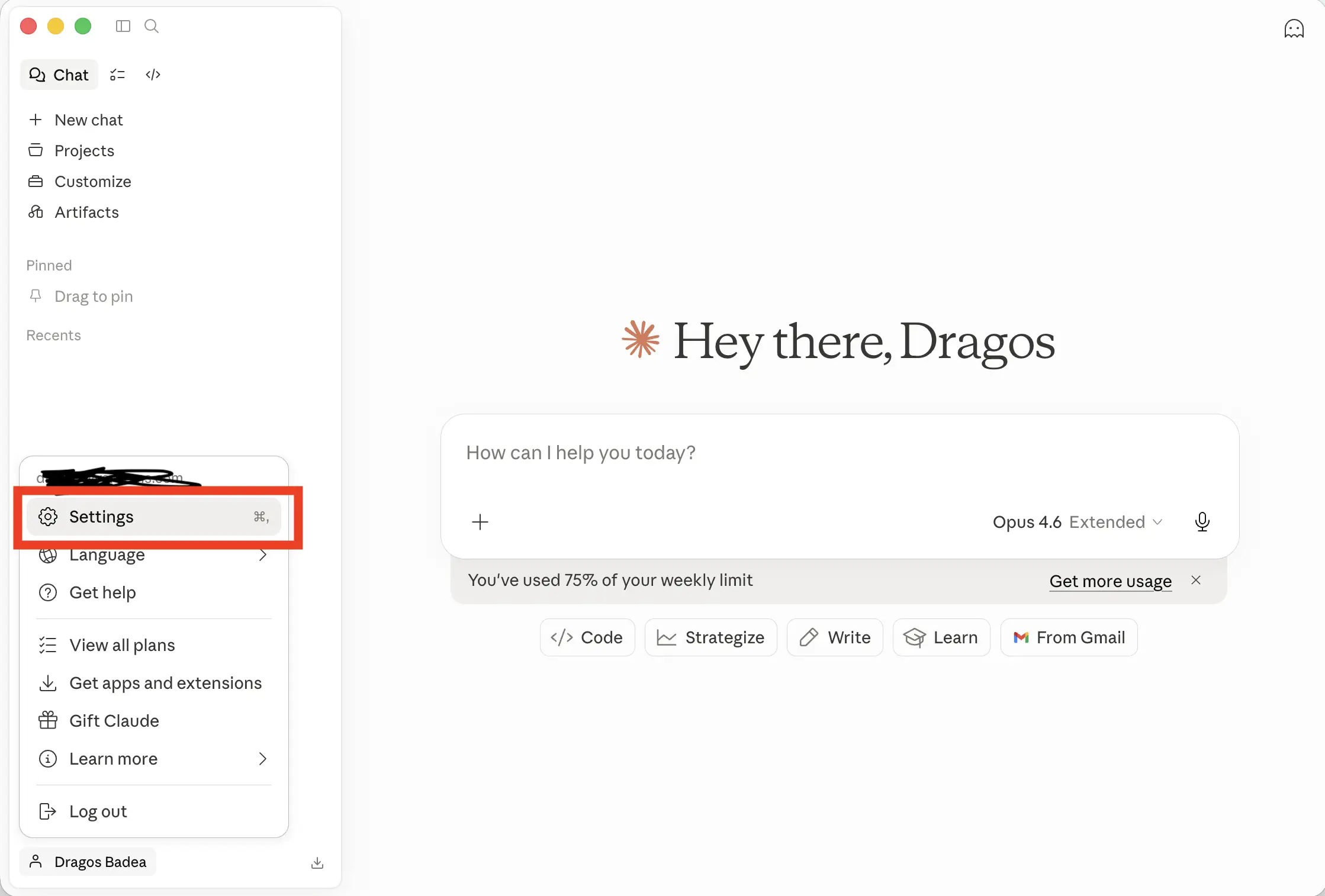The height and width of the screenshot is (896, 1325).
Task: Activate voice input with the microphone icon
Action: pos(1202,521)
